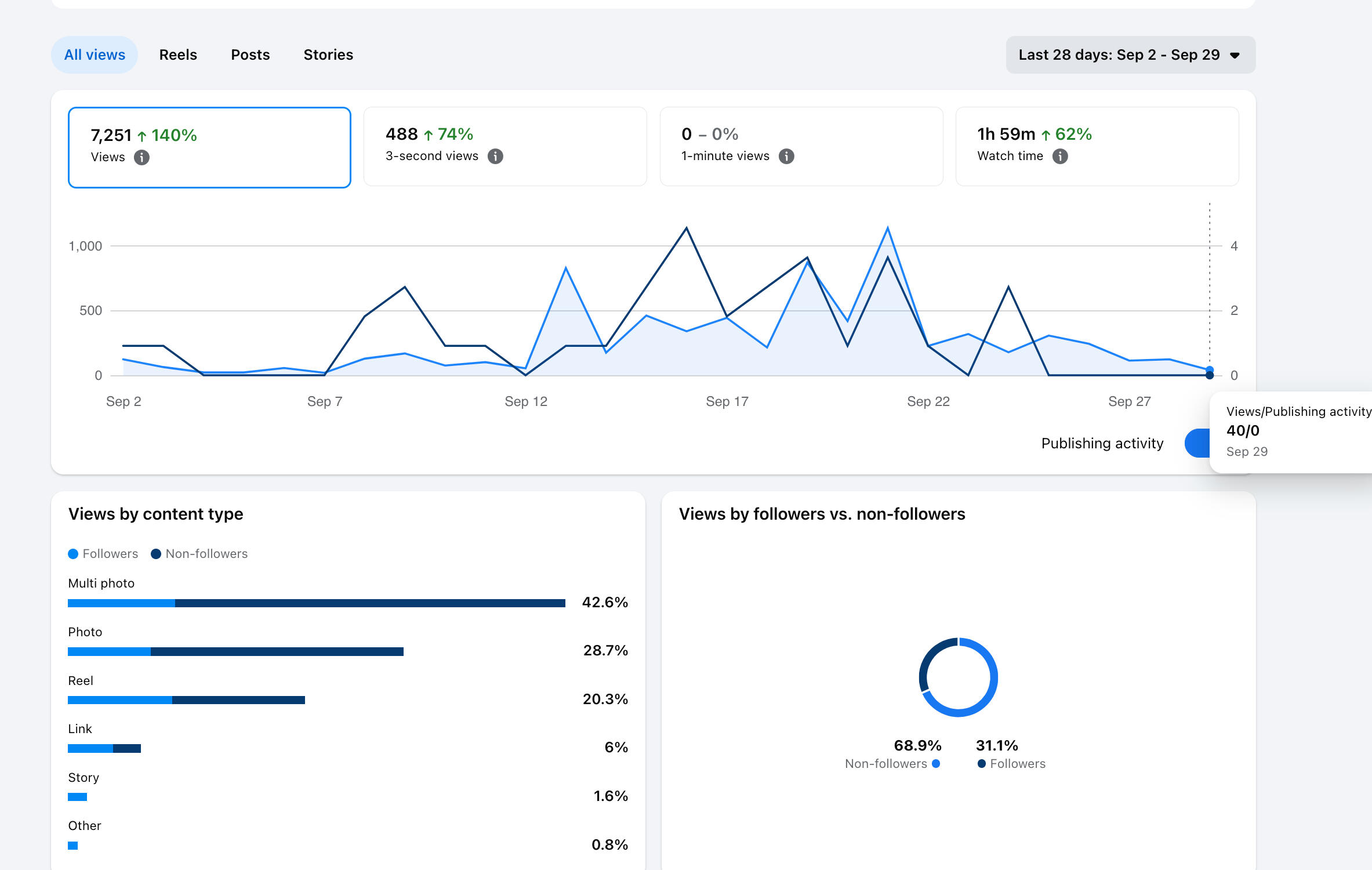Click the 1-minute views info icon
The image size is (1372, 870).
click(x=786, y=156)
